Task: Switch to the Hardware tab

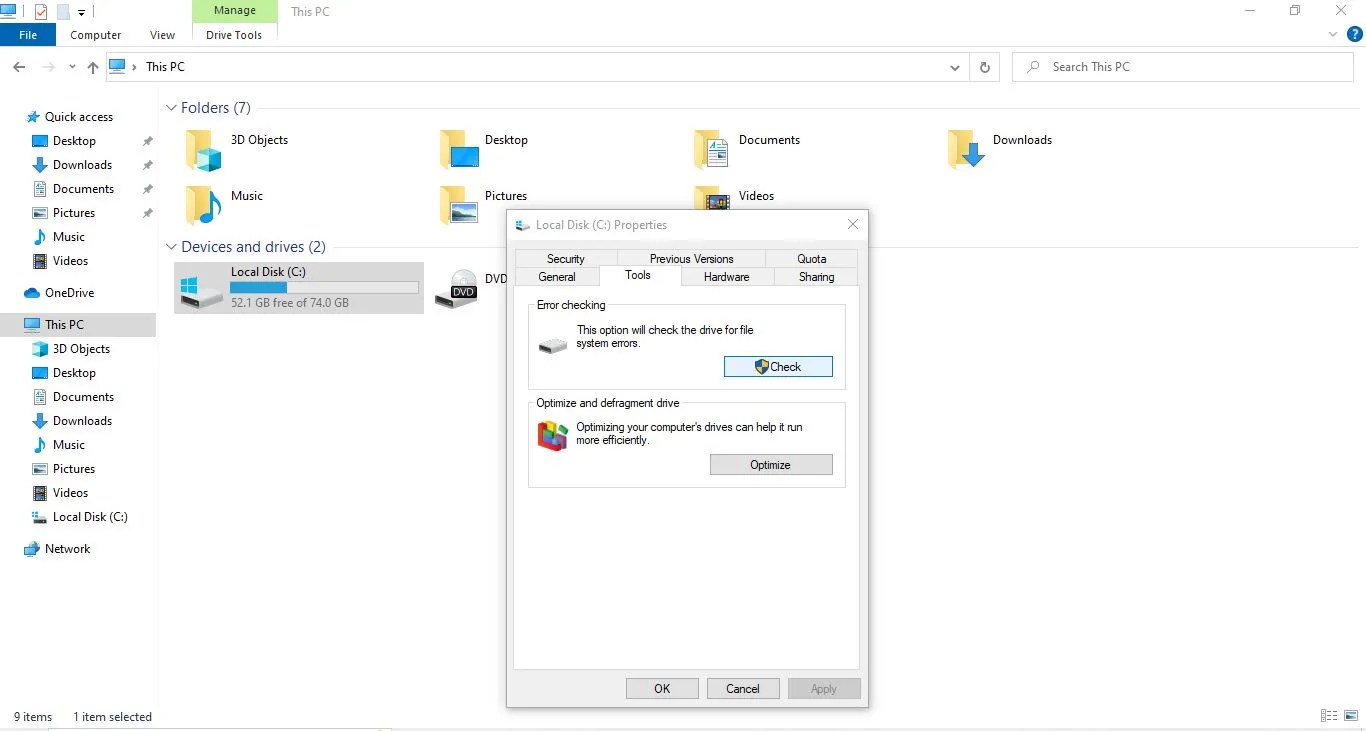Action: click(x=726, y=277)
